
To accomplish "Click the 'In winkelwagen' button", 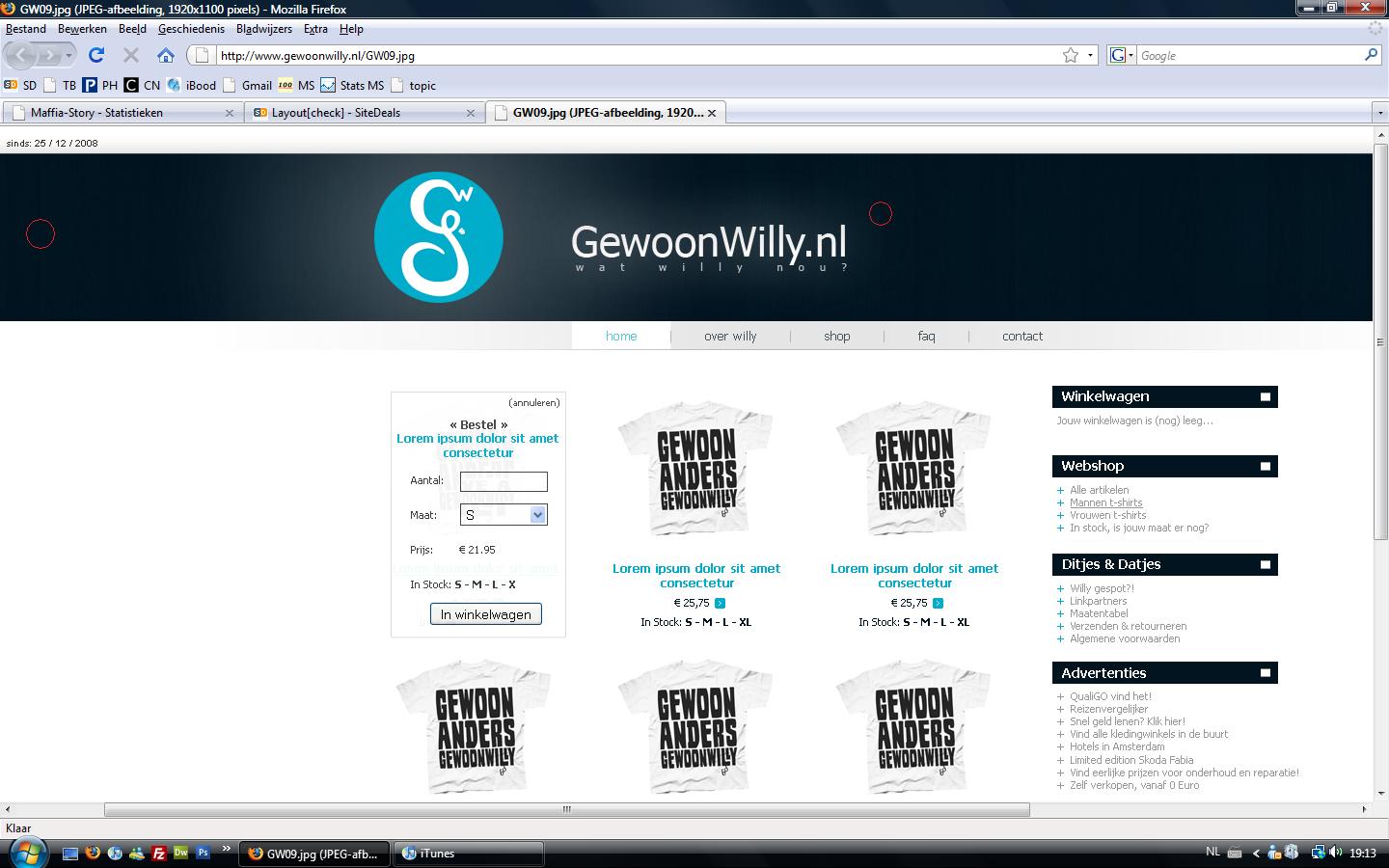I will click(485, 614).
